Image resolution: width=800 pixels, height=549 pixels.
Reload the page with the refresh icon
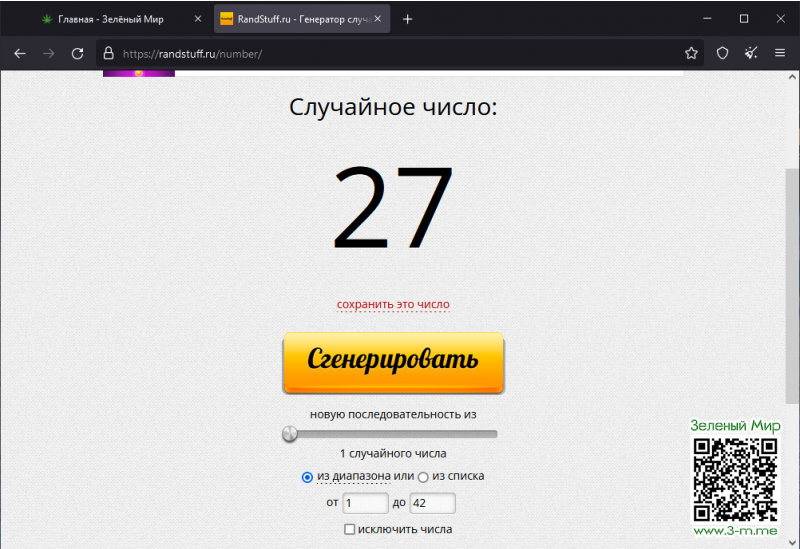[77, 53]
